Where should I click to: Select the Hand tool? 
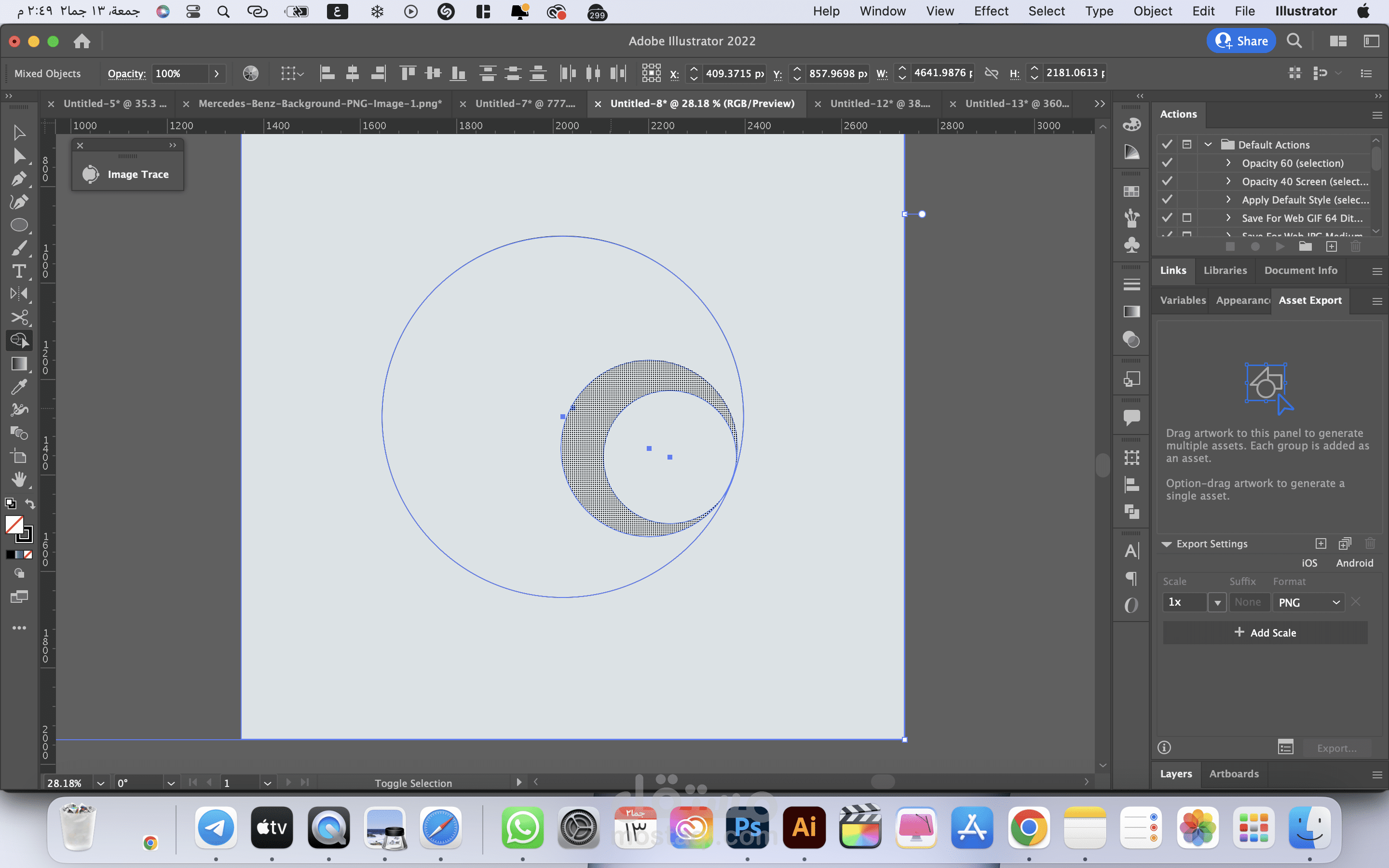[x=19, y=479]
